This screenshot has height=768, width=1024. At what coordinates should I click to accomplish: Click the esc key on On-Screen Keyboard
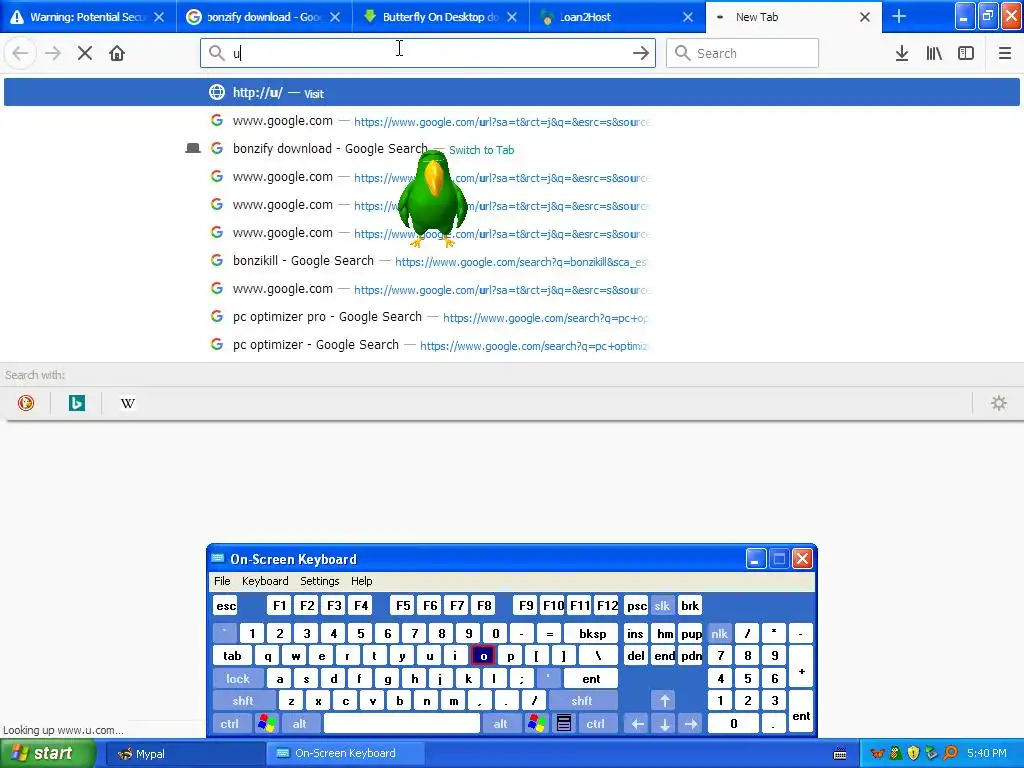(226, 605)
